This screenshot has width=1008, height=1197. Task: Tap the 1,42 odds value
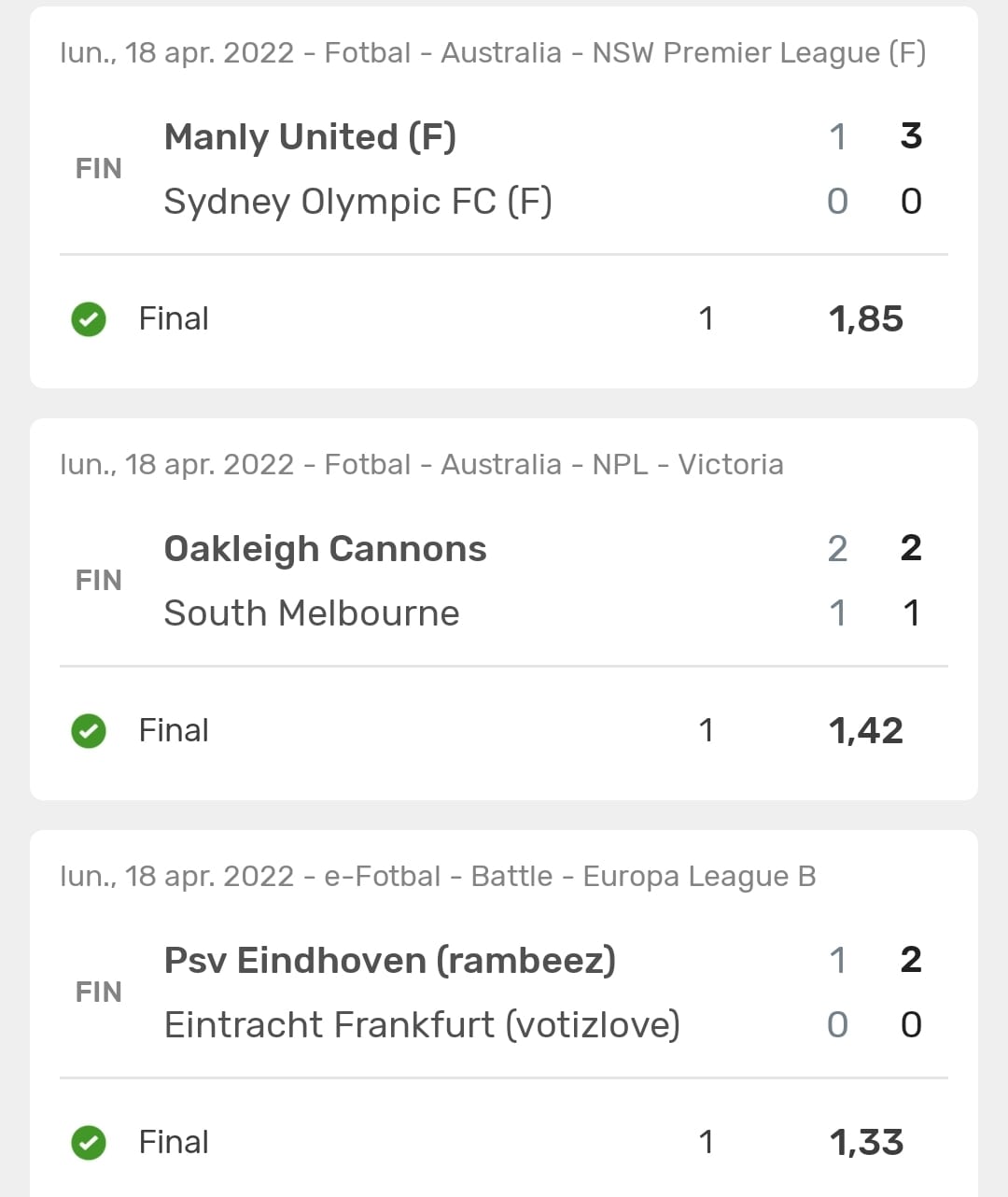click(x=865, y=731)
